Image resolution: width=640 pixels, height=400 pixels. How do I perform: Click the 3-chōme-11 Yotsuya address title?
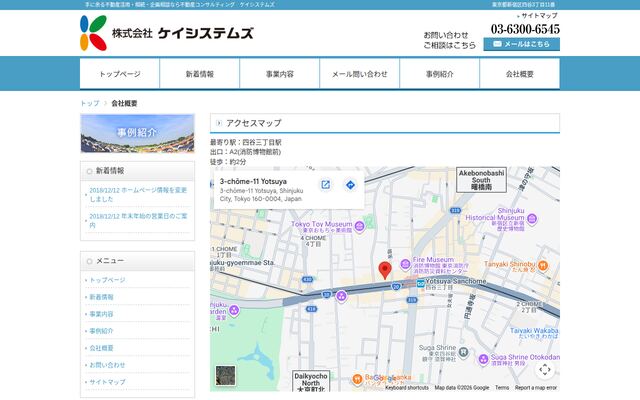(x=253, y=181)
